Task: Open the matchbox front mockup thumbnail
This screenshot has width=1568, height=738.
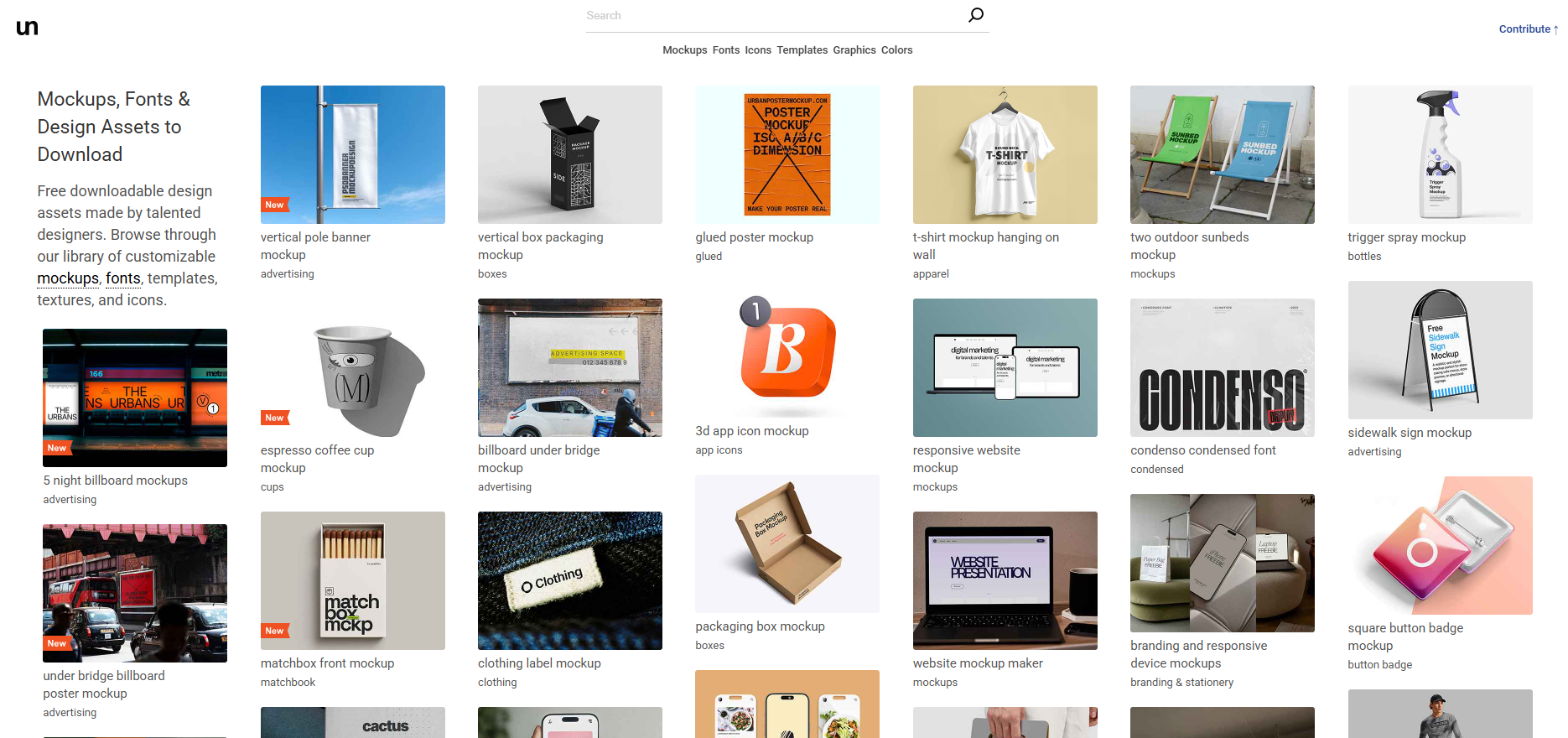Action: click(353, 580)
